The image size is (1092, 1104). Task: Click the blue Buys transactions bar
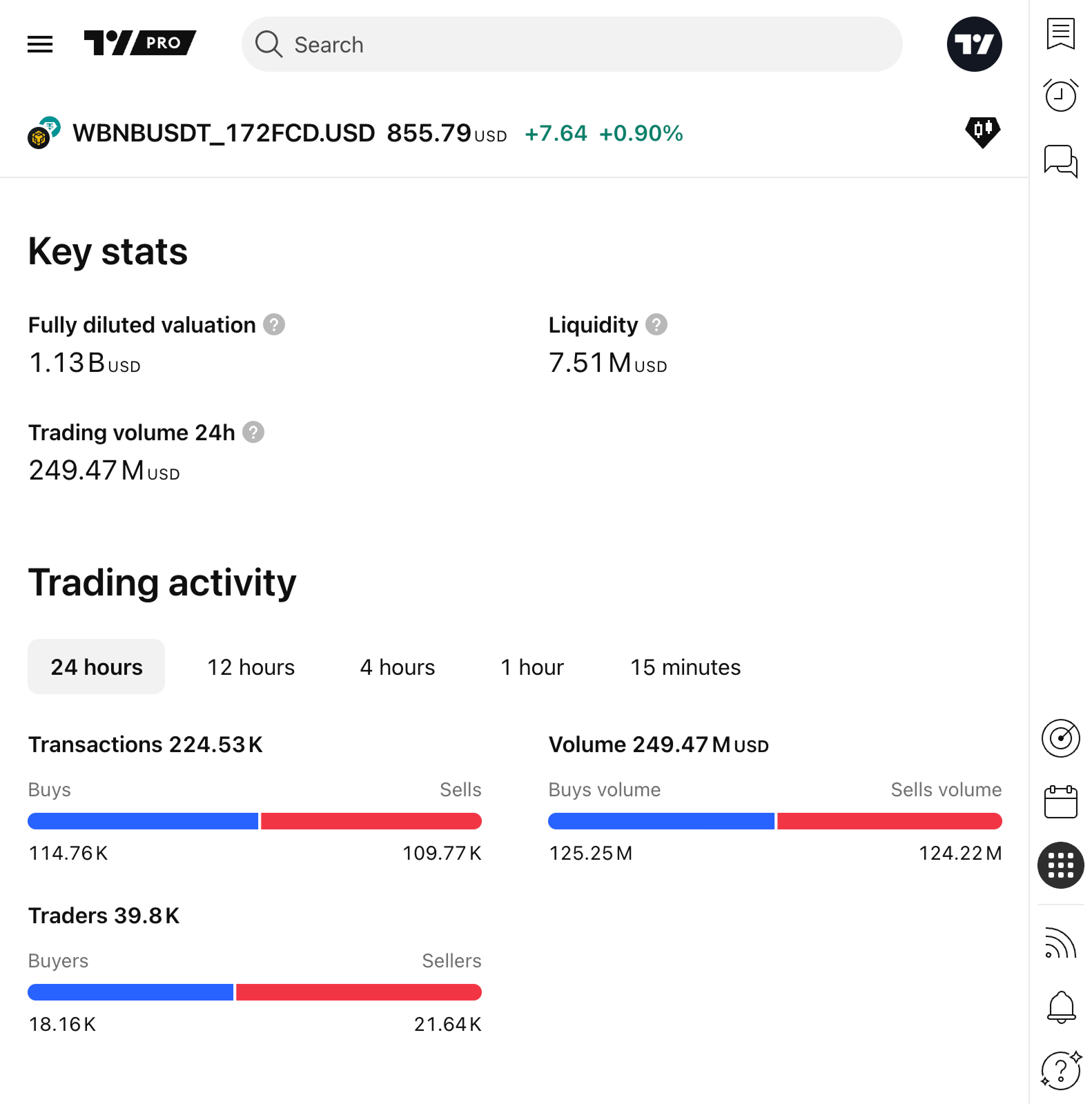tap(143, 821)
